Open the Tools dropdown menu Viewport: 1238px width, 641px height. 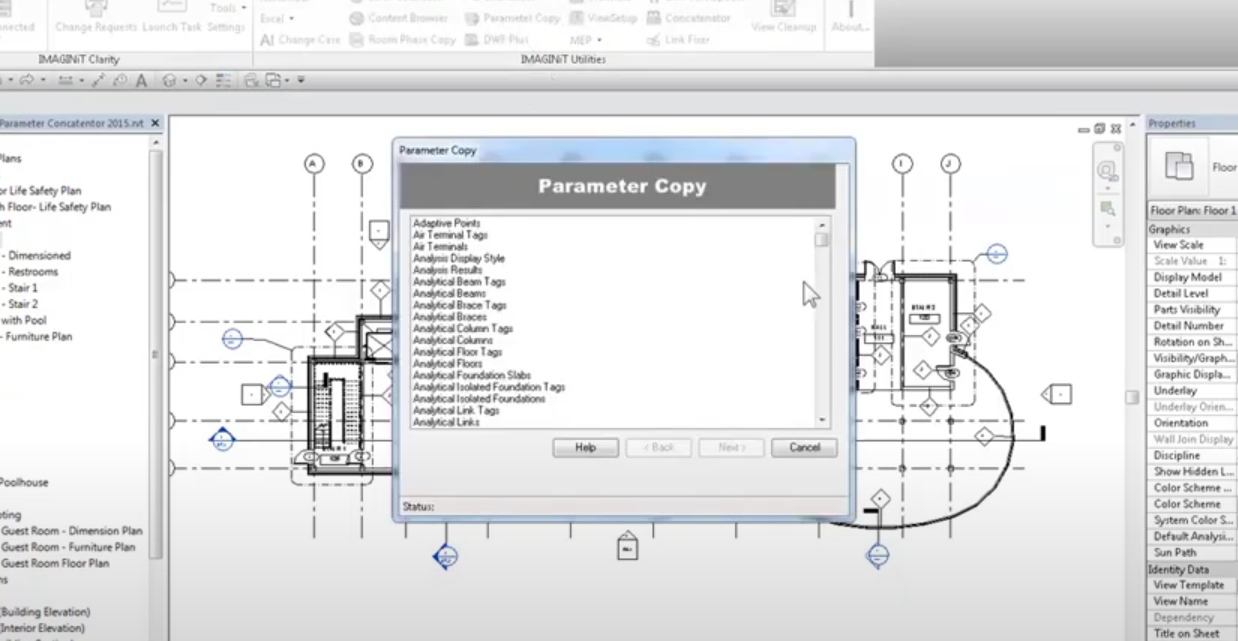(225, 8)
